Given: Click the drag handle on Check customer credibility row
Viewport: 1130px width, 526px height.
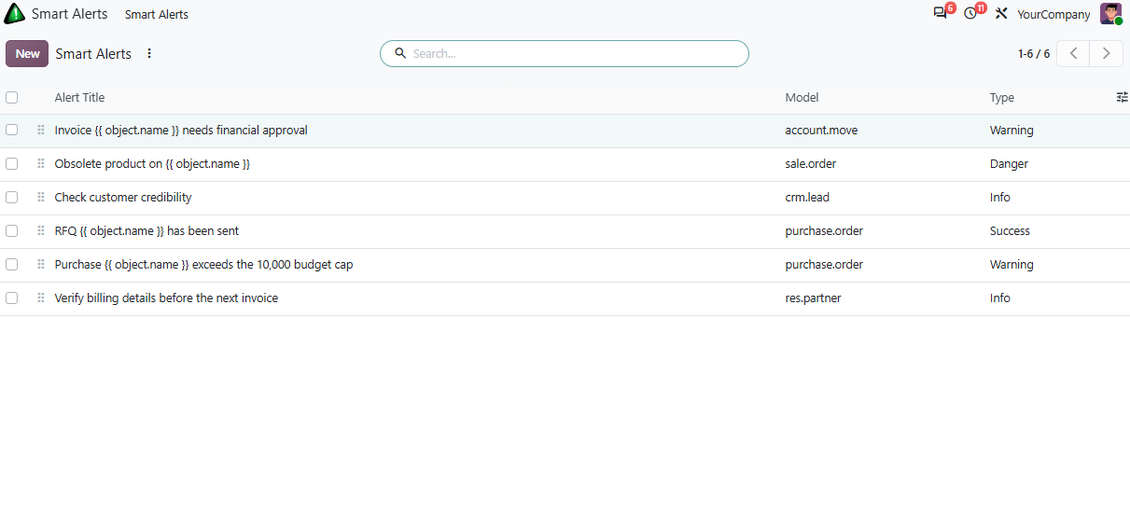Looking at the screenshot, I should tap(40, 197).
